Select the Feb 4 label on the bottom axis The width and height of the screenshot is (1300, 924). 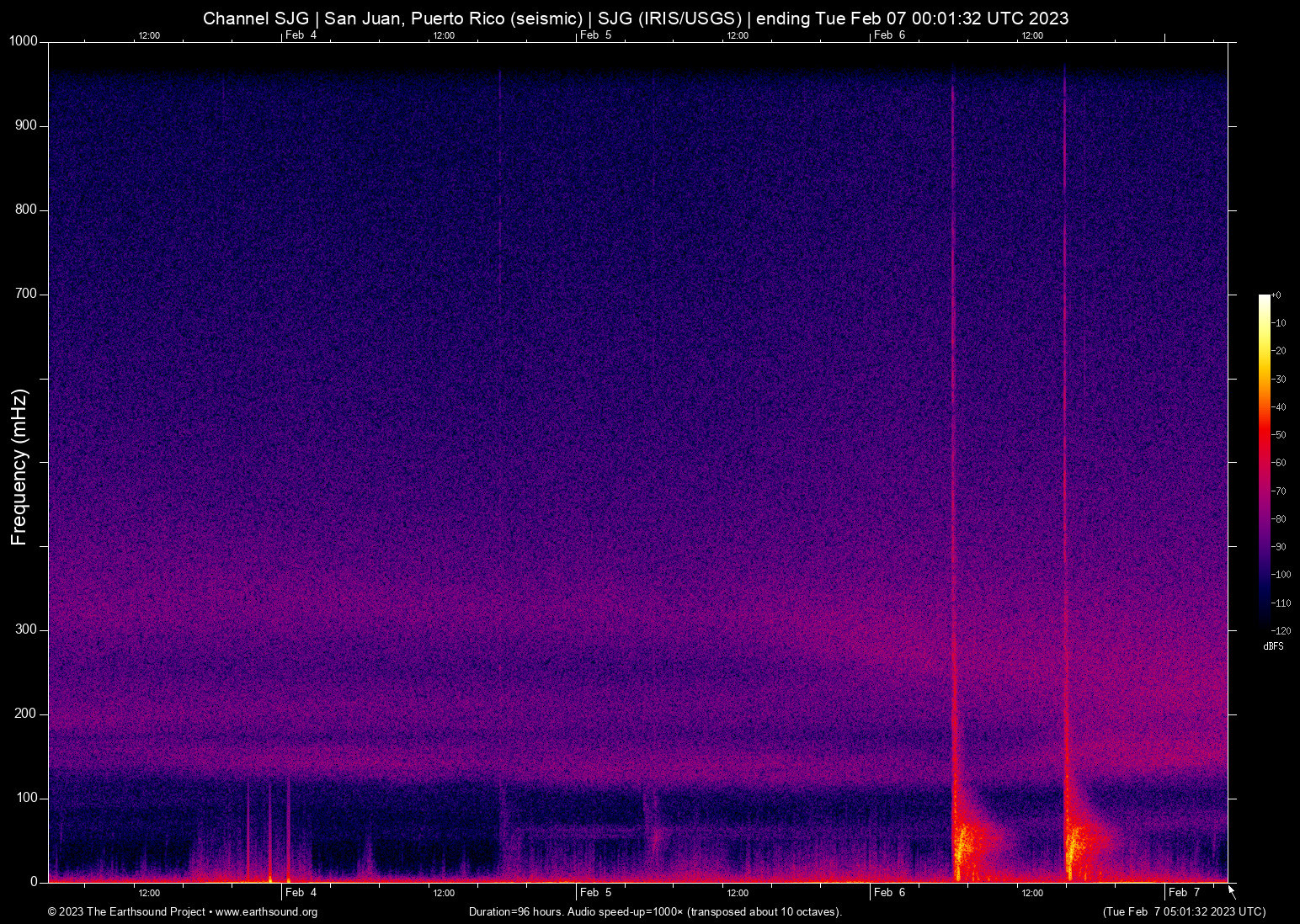click(x=301, y=892)
